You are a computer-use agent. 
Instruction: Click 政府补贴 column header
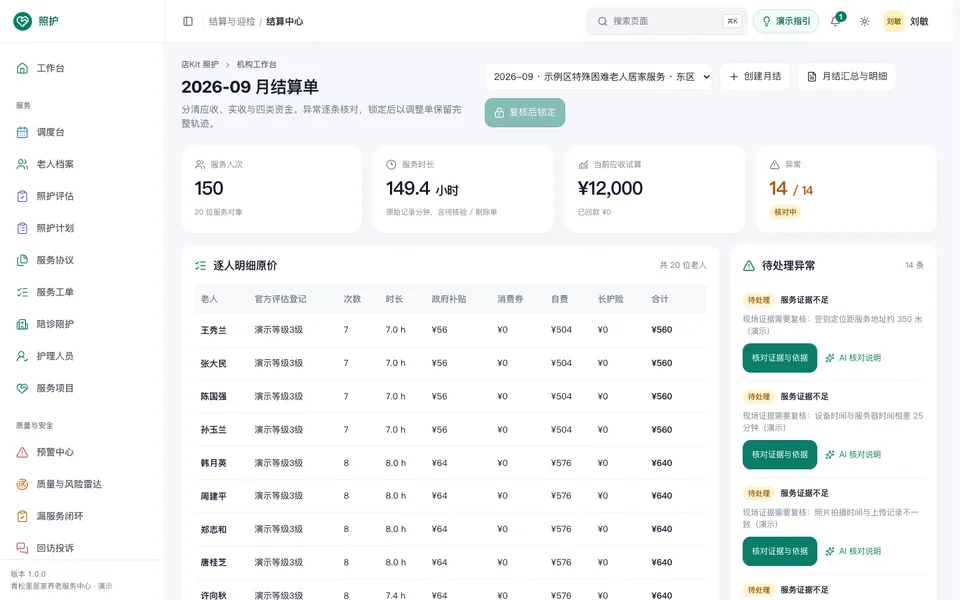449,299
